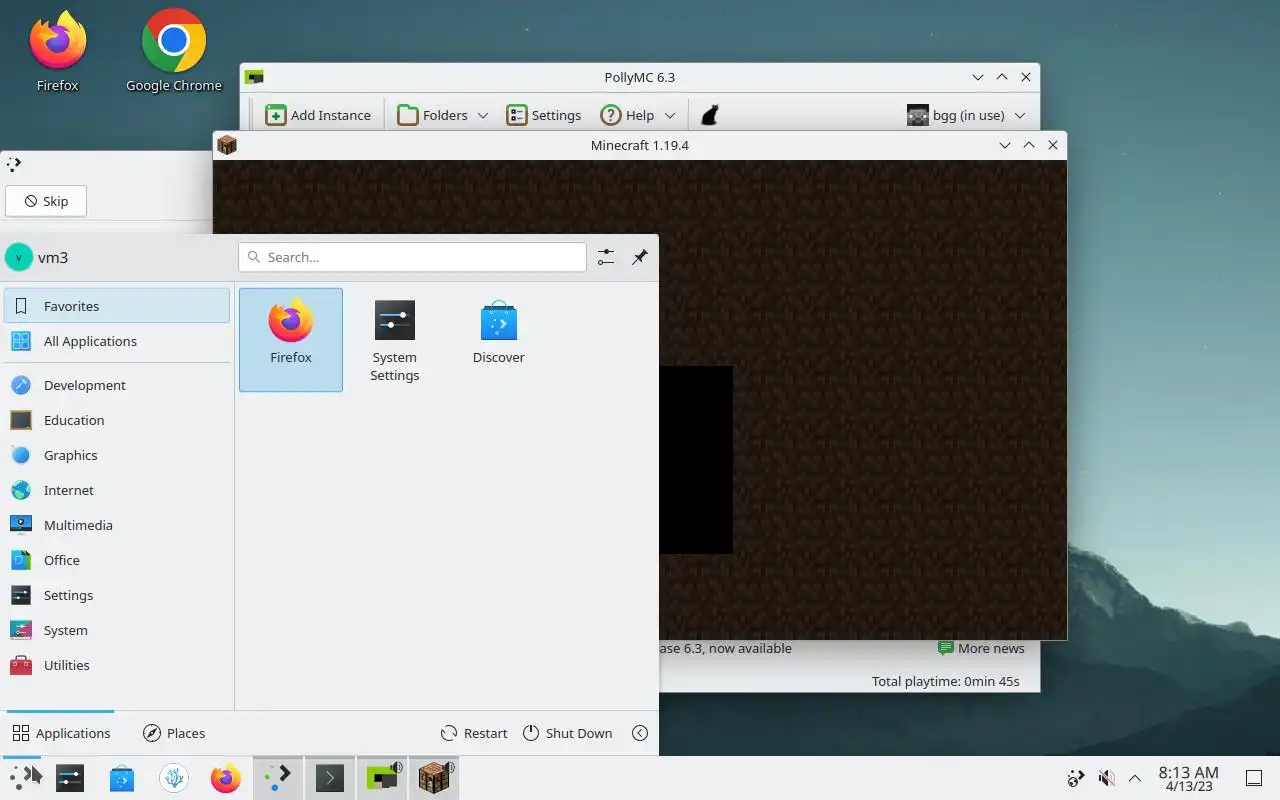Viewport: 1280px width, 800px height.
Task: Click the Shut Down button
Action: click(x=567, y=733)
